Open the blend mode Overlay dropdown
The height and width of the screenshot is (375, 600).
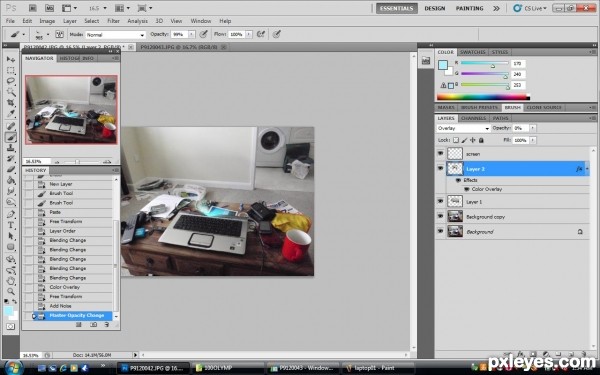click(x=463, y=128)
